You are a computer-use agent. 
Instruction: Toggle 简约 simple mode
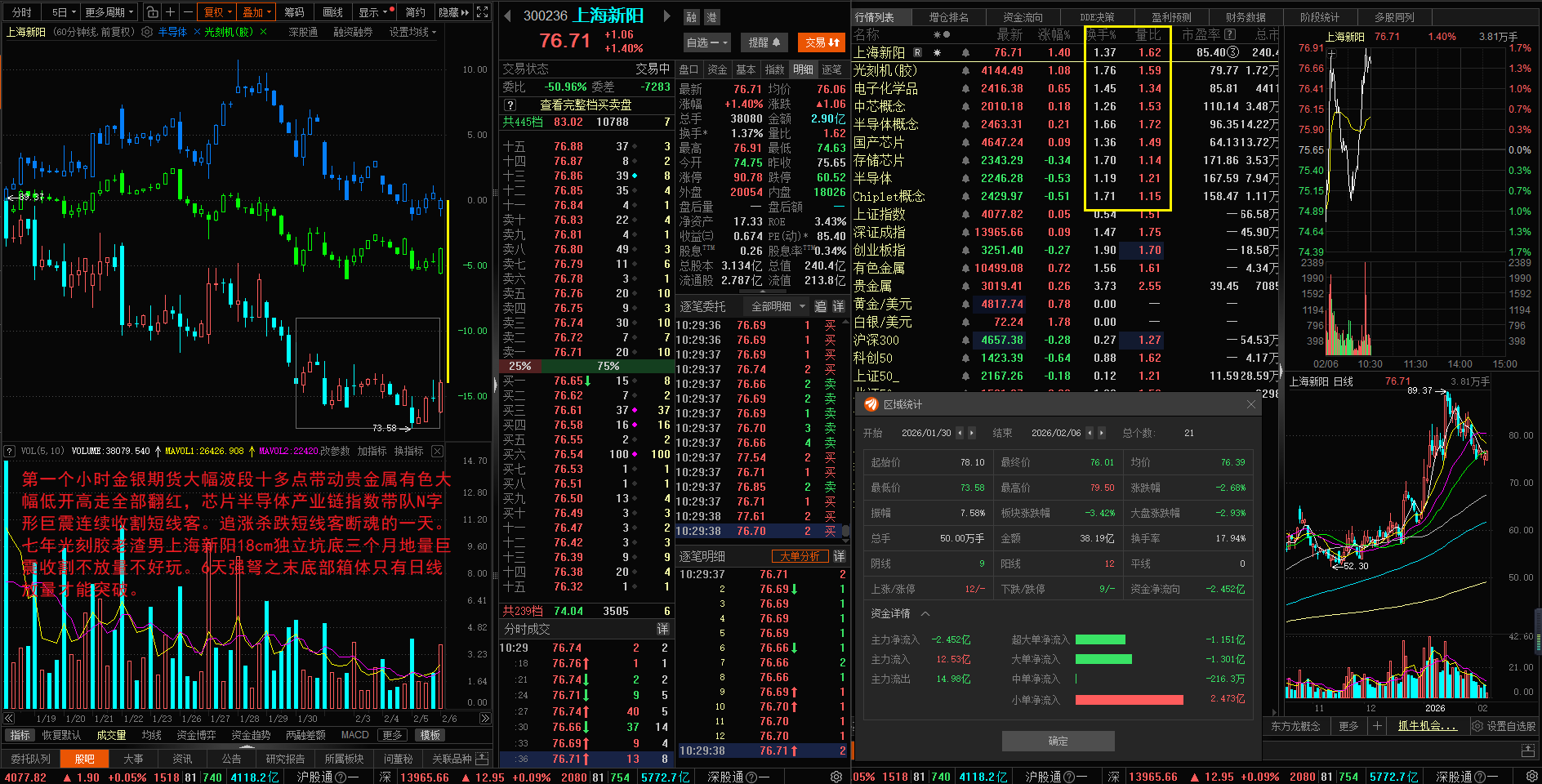[415, 12]
